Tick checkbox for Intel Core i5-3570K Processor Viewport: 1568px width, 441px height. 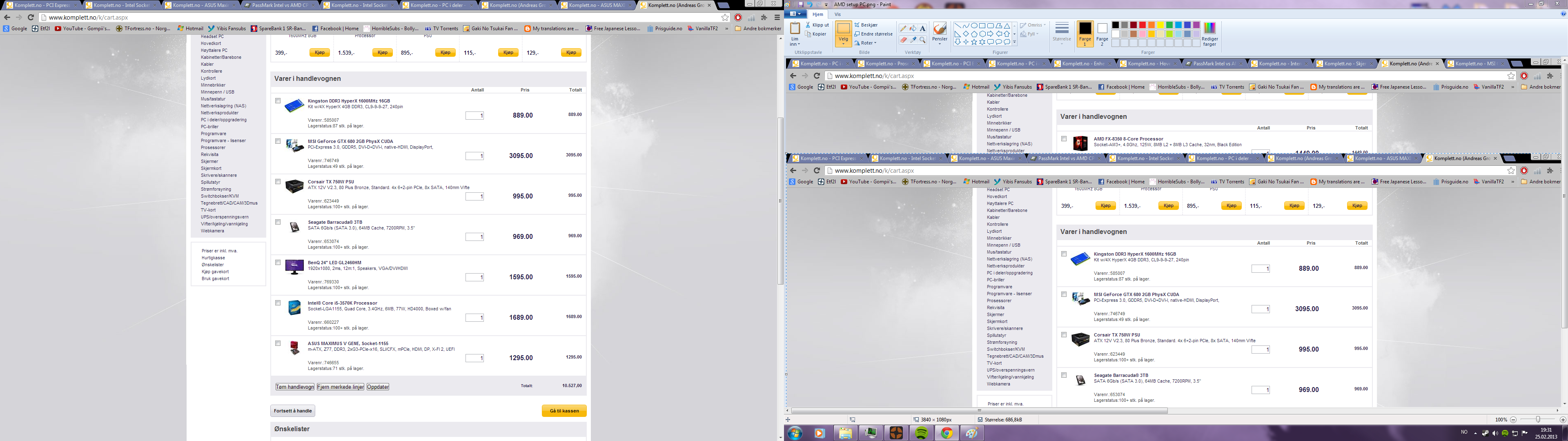tap(278, 303)
